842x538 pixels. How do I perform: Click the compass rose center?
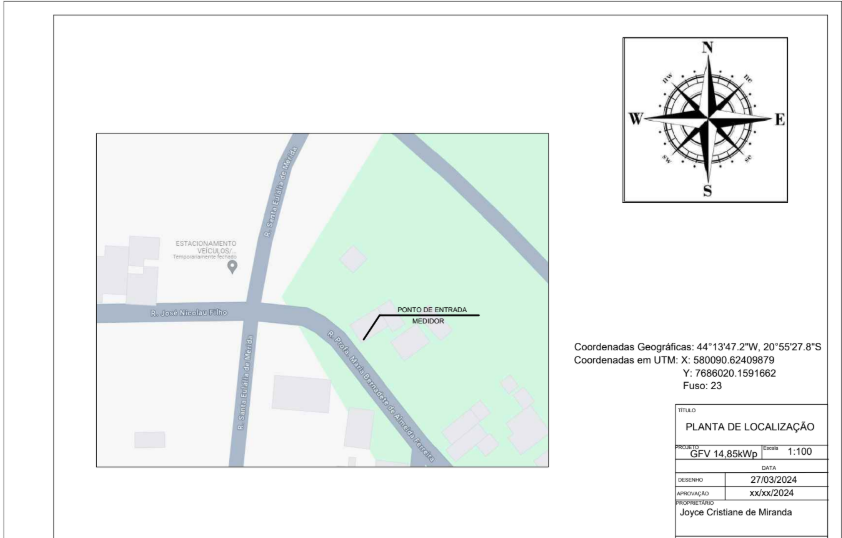[708, 119]
